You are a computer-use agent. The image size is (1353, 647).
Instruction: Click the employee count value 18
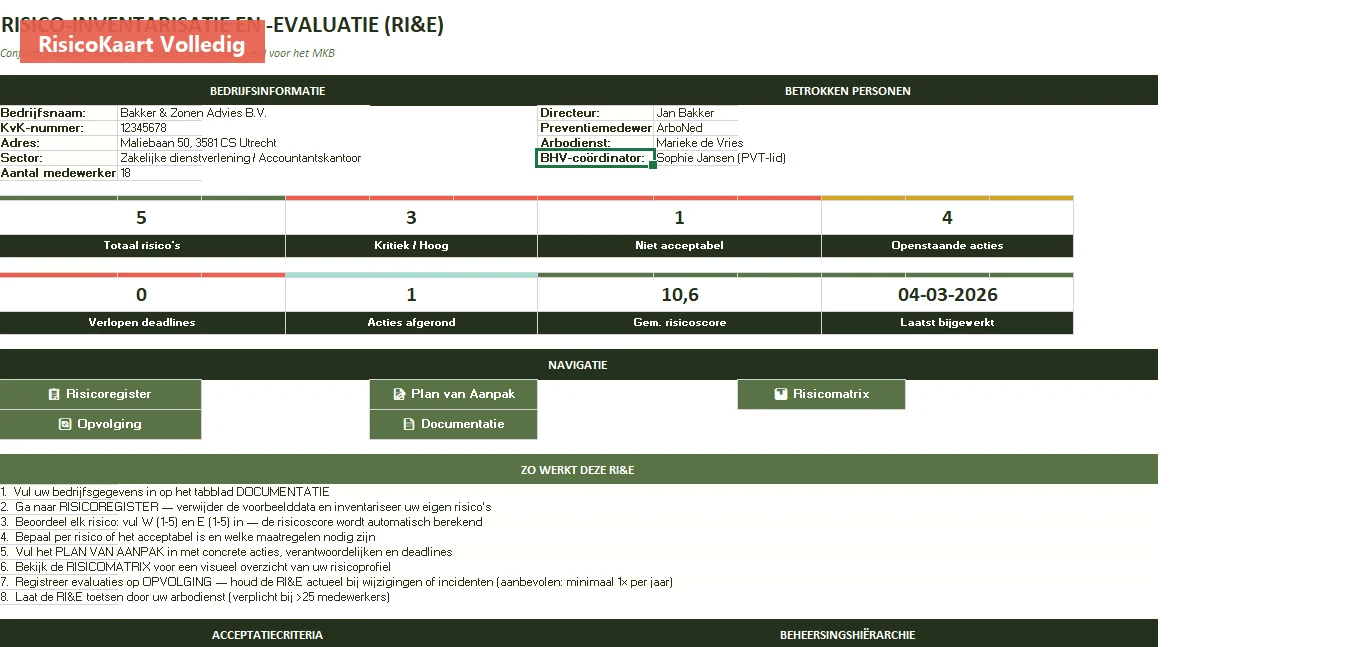point(126,173)
